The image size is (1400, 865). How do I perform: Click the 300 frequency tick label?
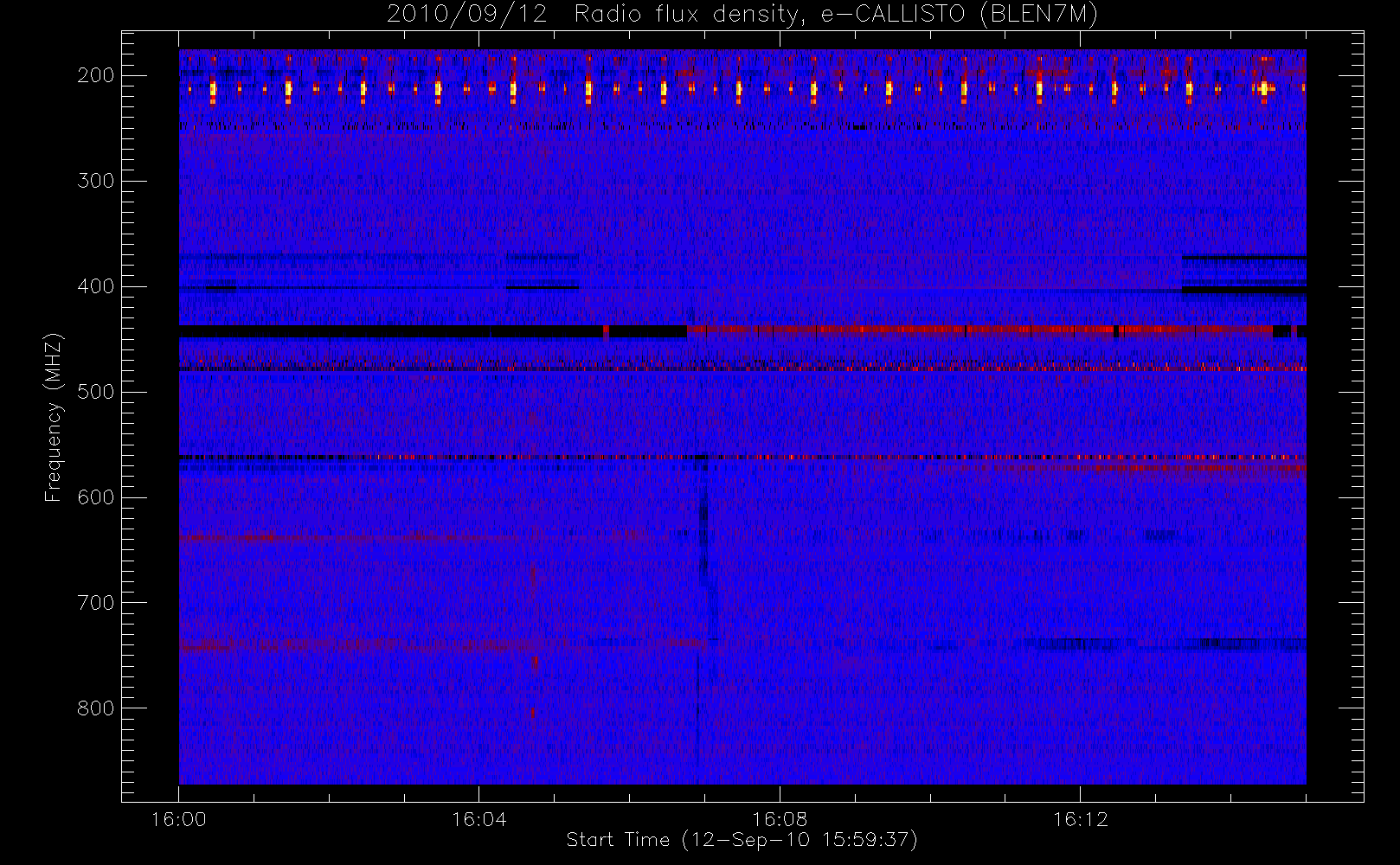[96, 181]
